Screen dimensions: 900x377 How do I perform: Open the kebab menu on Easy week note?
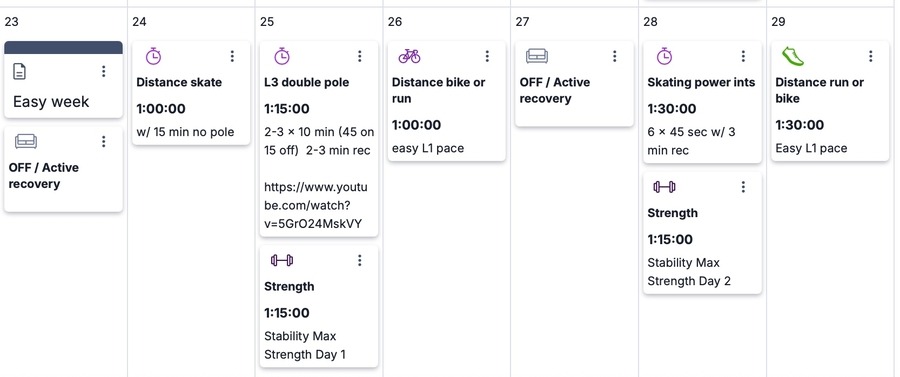[104, 71]
